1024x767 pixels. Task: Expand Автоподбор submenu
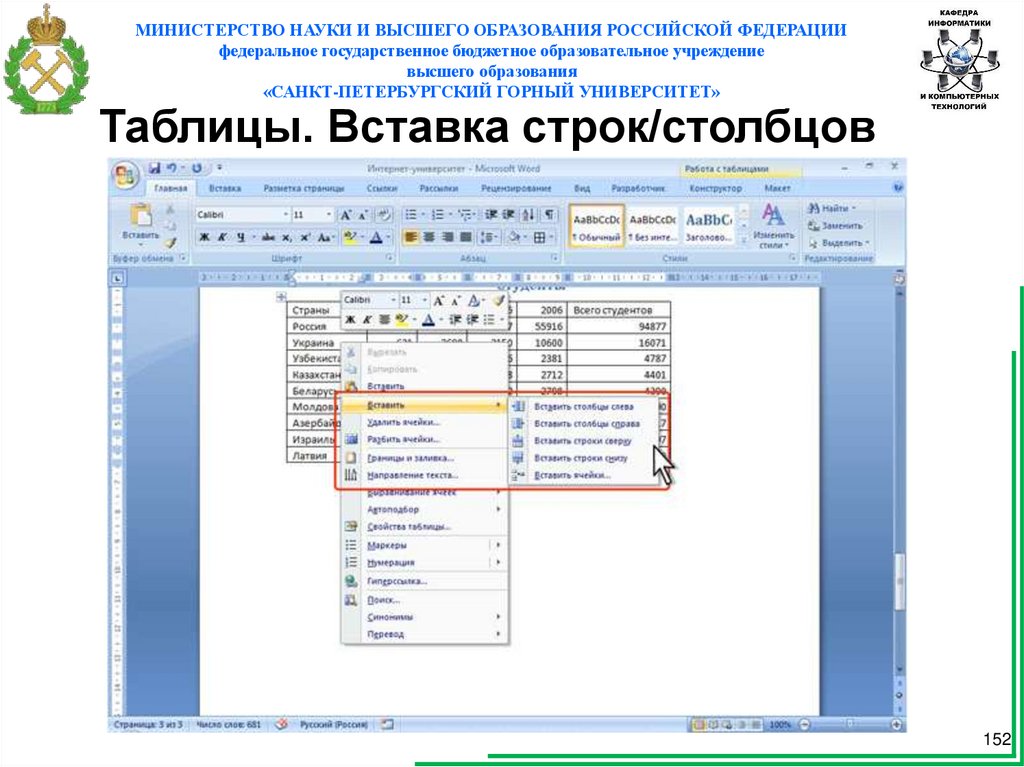(x=424, y=509)
